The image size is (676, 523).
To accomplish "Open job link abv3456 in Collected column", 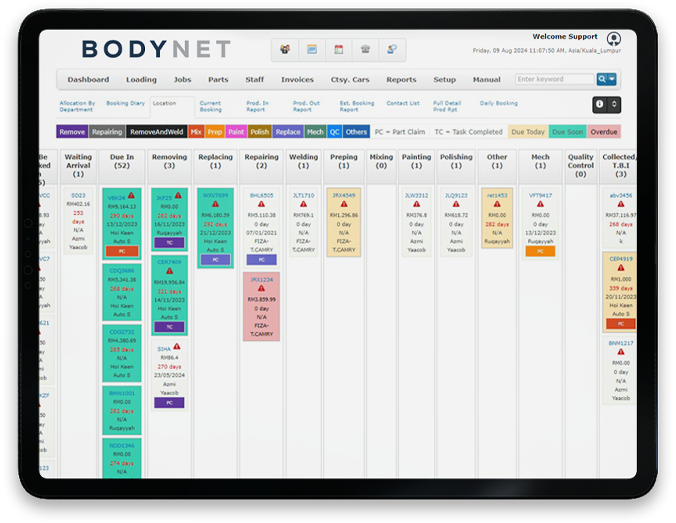I will 621,195.
